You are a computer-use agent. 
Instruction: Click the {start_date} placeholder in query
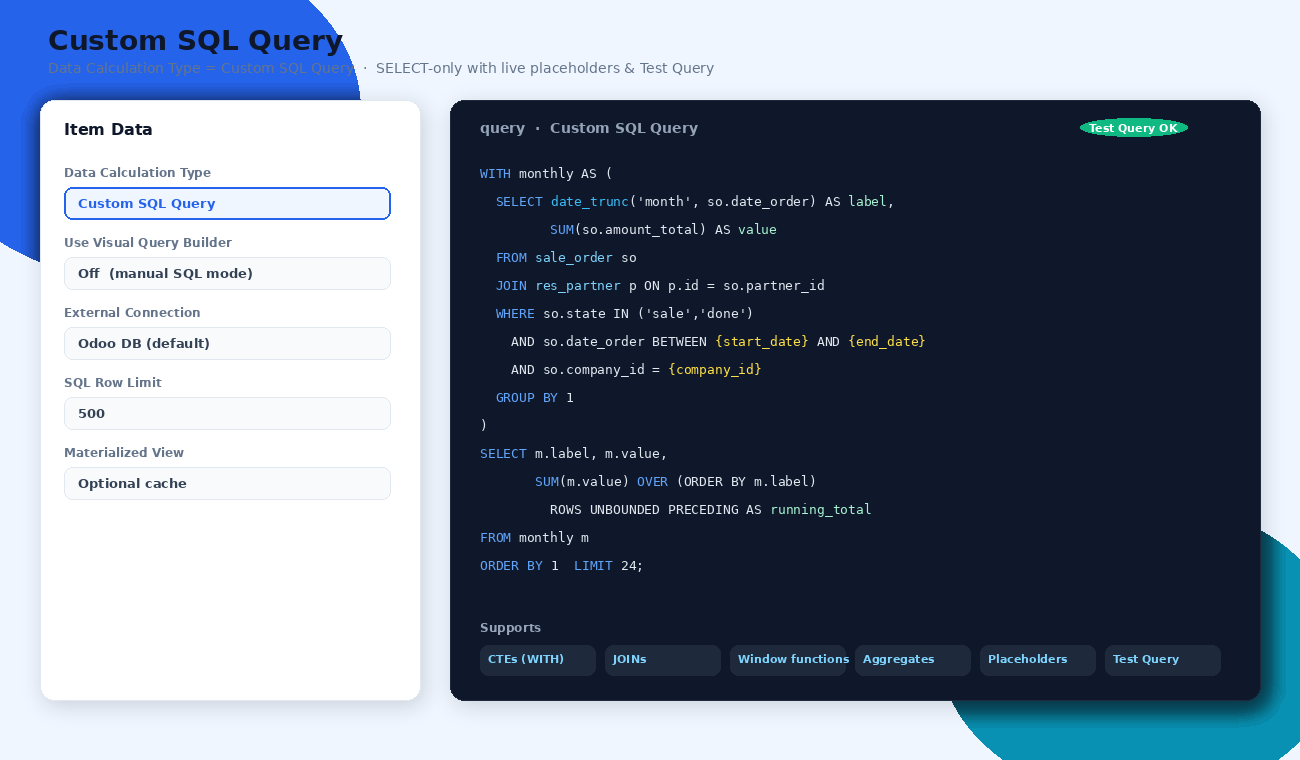[x=762, y=342]
